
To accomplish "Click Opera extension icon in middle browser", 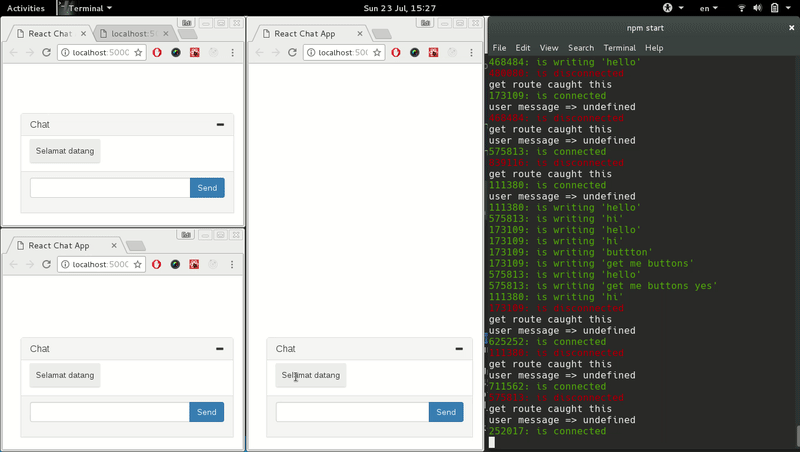I will tap(396, 52).
